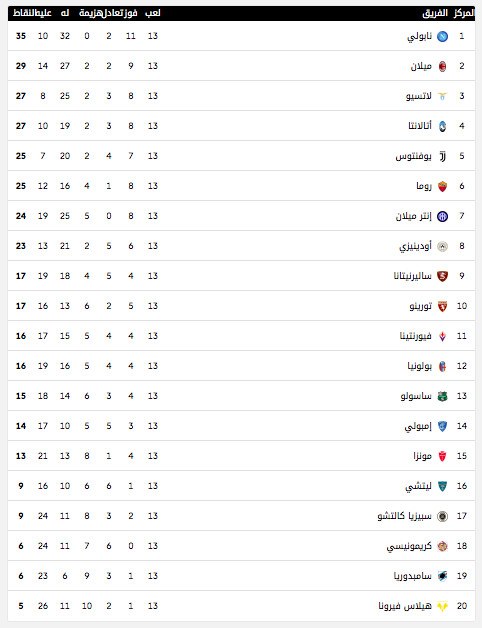
Task: Click the Inter Milan badge
Action: pyautogui.click(x=442, y=216)
